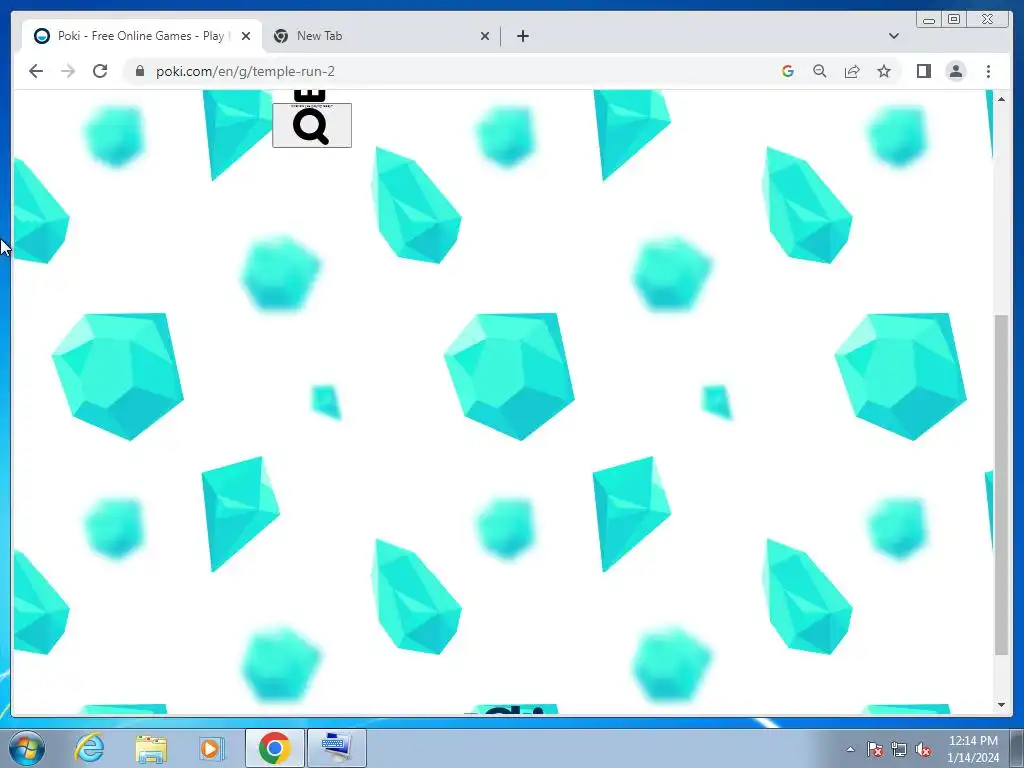1024x768 pixels.
Task: Select the Chrome taskbar button
Action: (274, 748)
